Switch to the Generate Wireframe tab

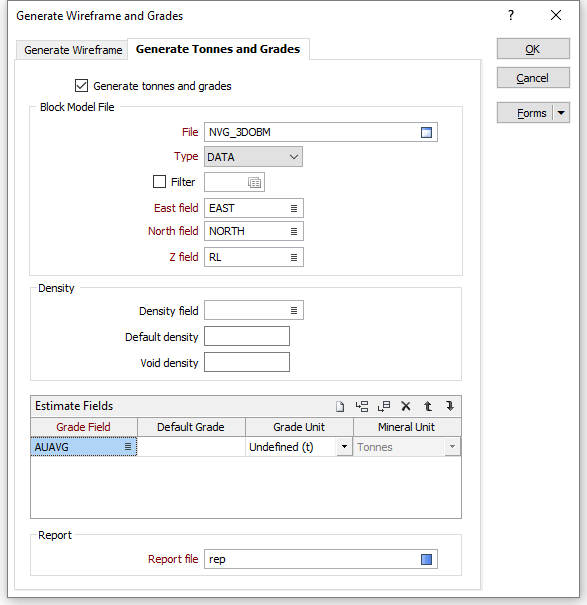tap(73, 50)
